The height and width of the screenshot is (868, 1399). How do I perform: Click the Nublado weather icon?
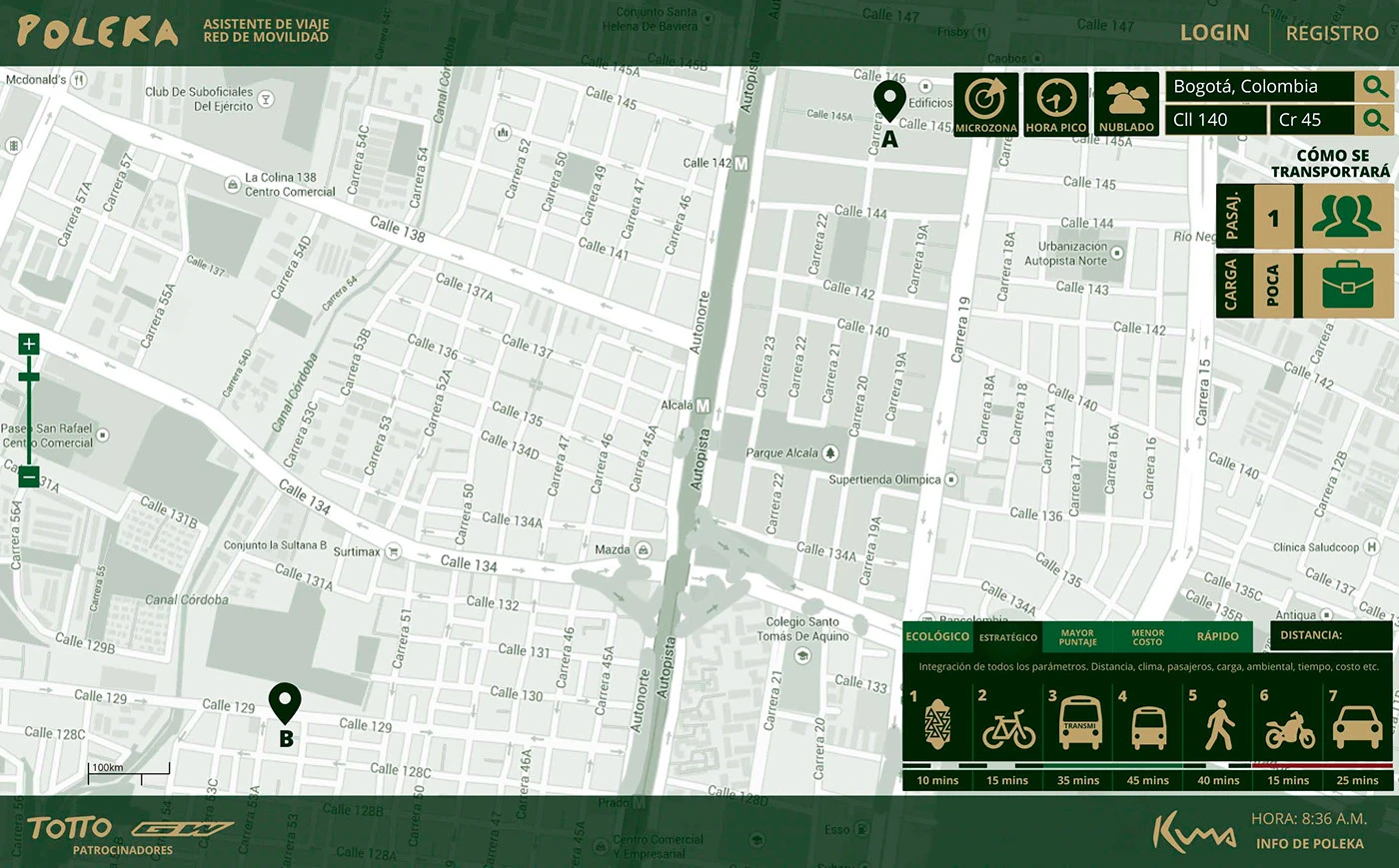1126,104
